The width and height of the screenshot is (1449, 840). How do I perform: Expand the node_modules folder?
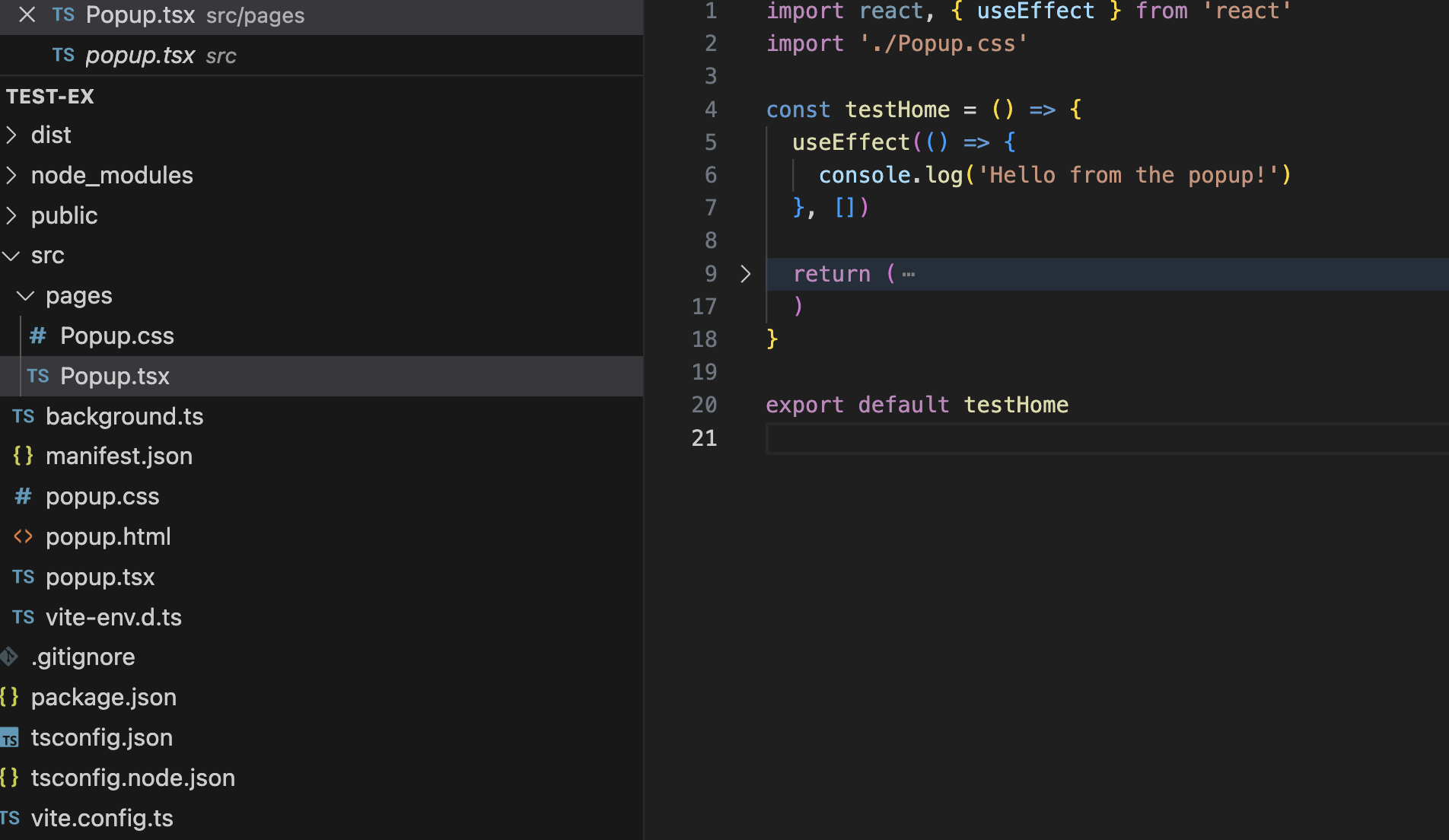11,175
